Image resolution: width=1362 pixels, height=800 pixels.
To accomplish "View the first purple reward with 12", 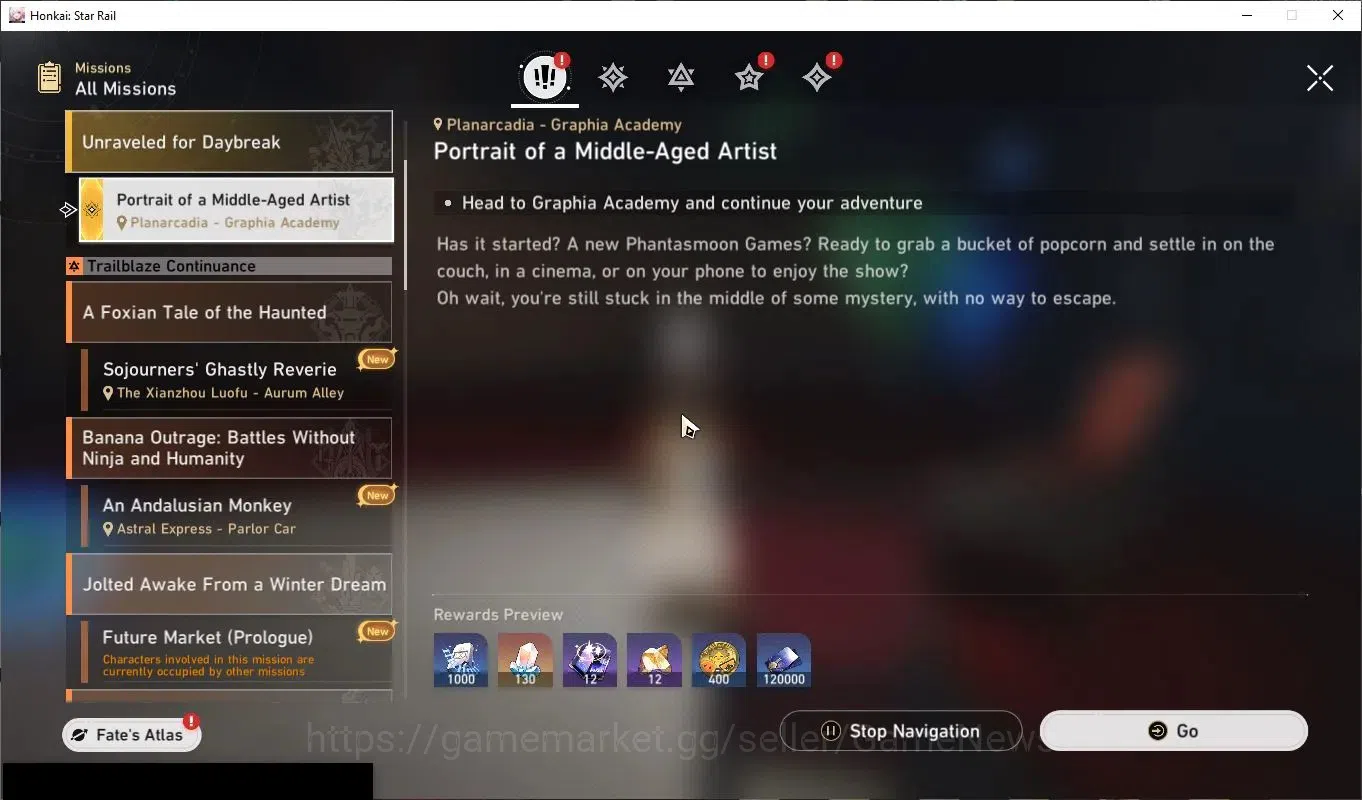I will coord(590,660).
